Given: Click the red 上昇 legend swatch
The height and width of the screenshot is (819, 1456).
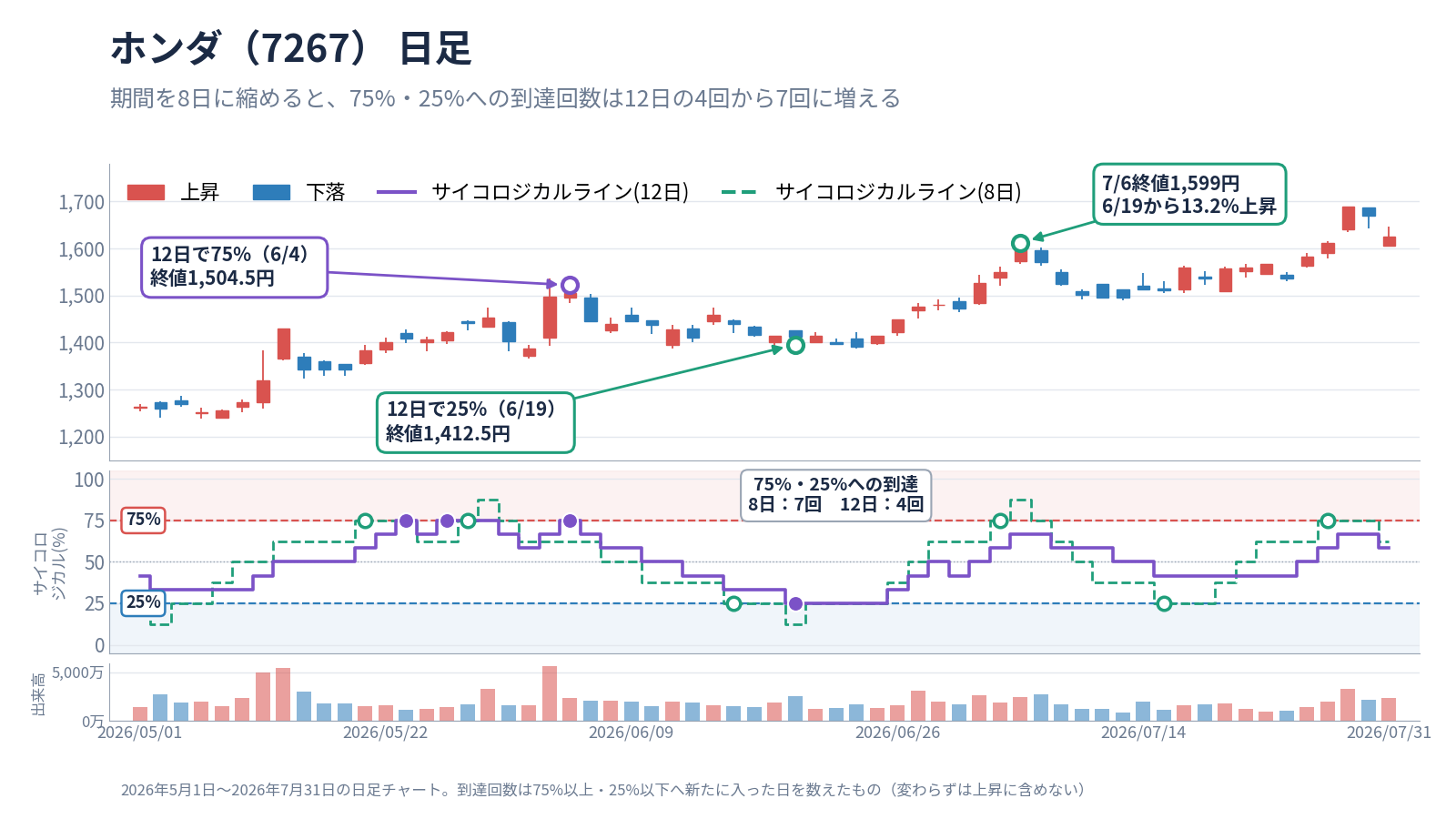Looking at the screenshot, I should click(x=146, y=192).
